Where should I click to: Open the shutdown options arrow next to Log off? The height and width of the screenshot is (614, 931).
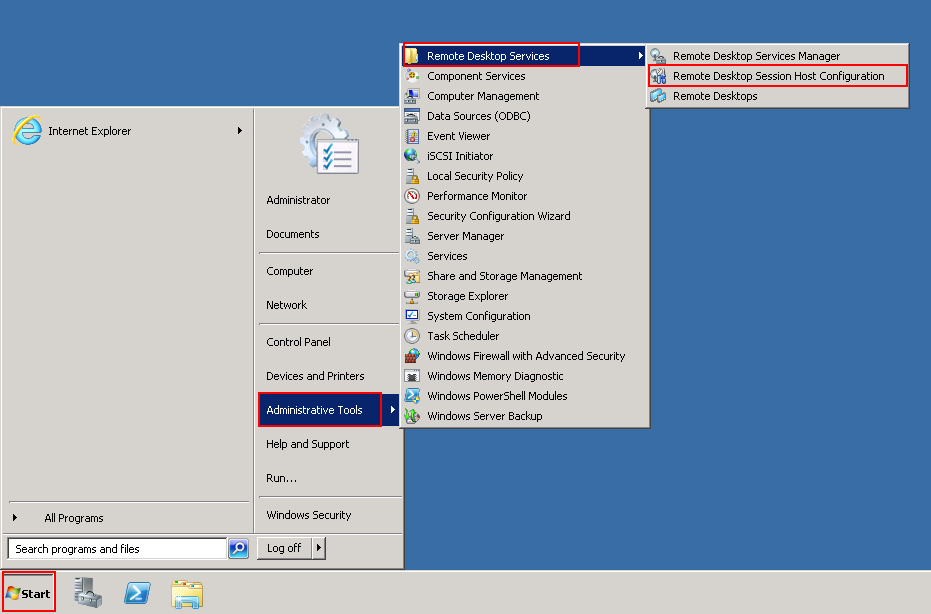pos(319,548)
